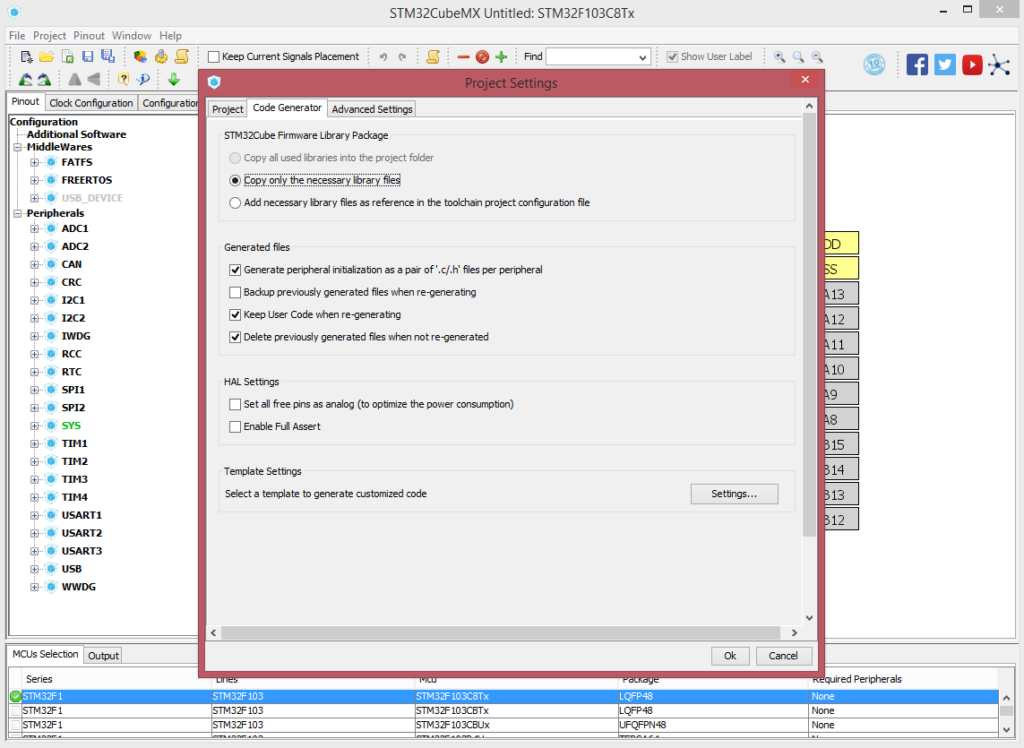Collapse the MiddleWares tree group
Viewport: 1024px width, 748px height.
tap(18, 147)
